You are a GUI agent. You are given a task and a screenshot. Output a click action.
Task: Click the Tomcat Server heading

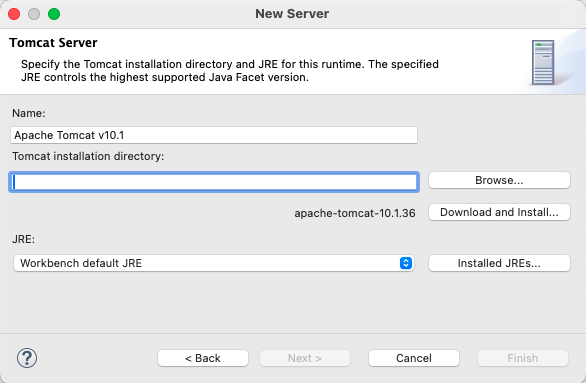tap(53, 43)
